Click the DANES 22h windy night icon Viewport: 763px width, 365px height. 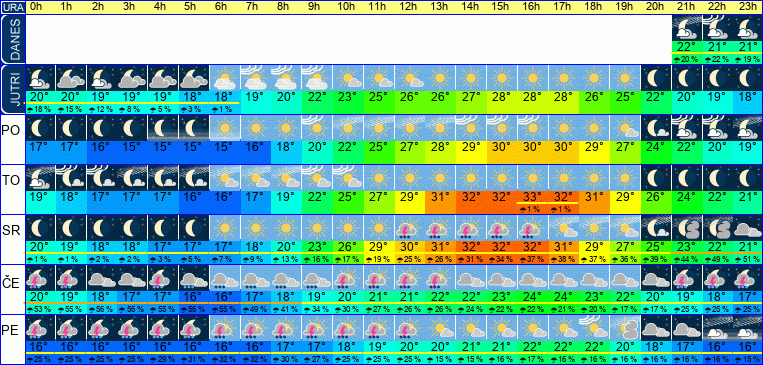[718, 29]
